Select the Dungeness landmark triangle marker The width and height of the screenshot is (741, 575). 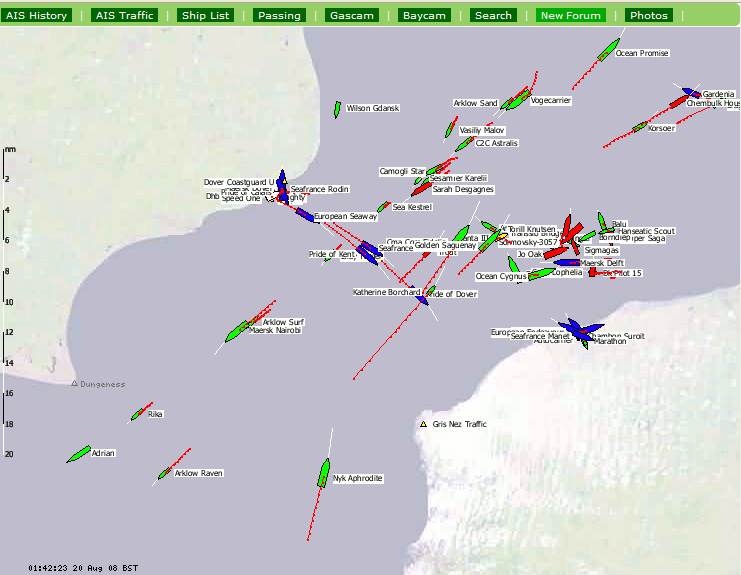[74, 383]
